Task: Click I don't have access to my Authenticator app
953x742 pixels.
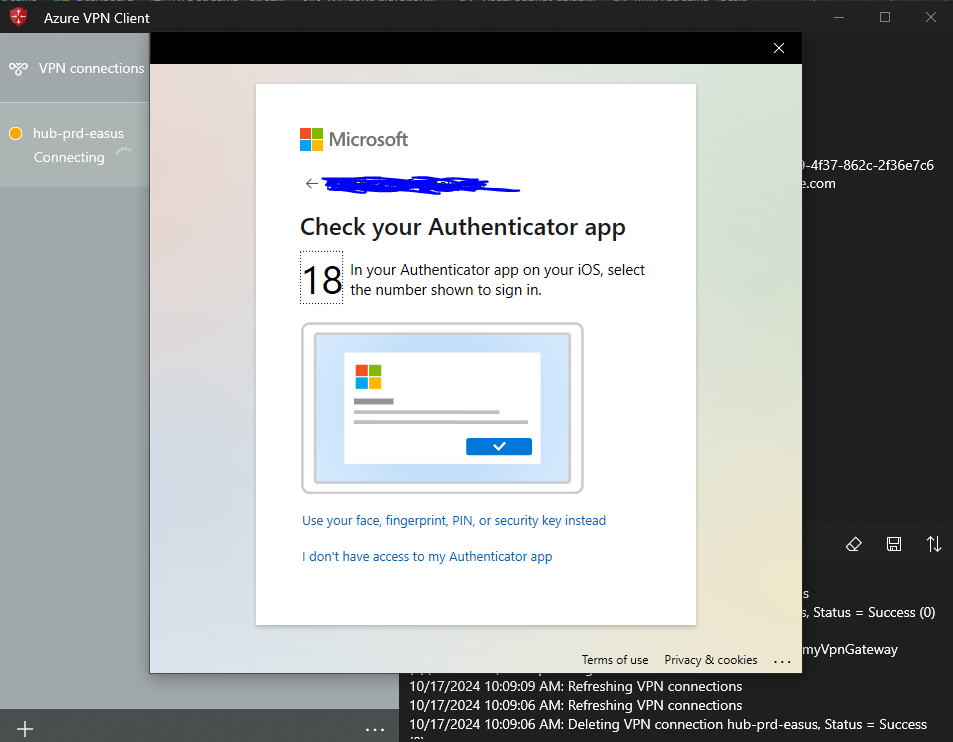Action: point(427,556)
